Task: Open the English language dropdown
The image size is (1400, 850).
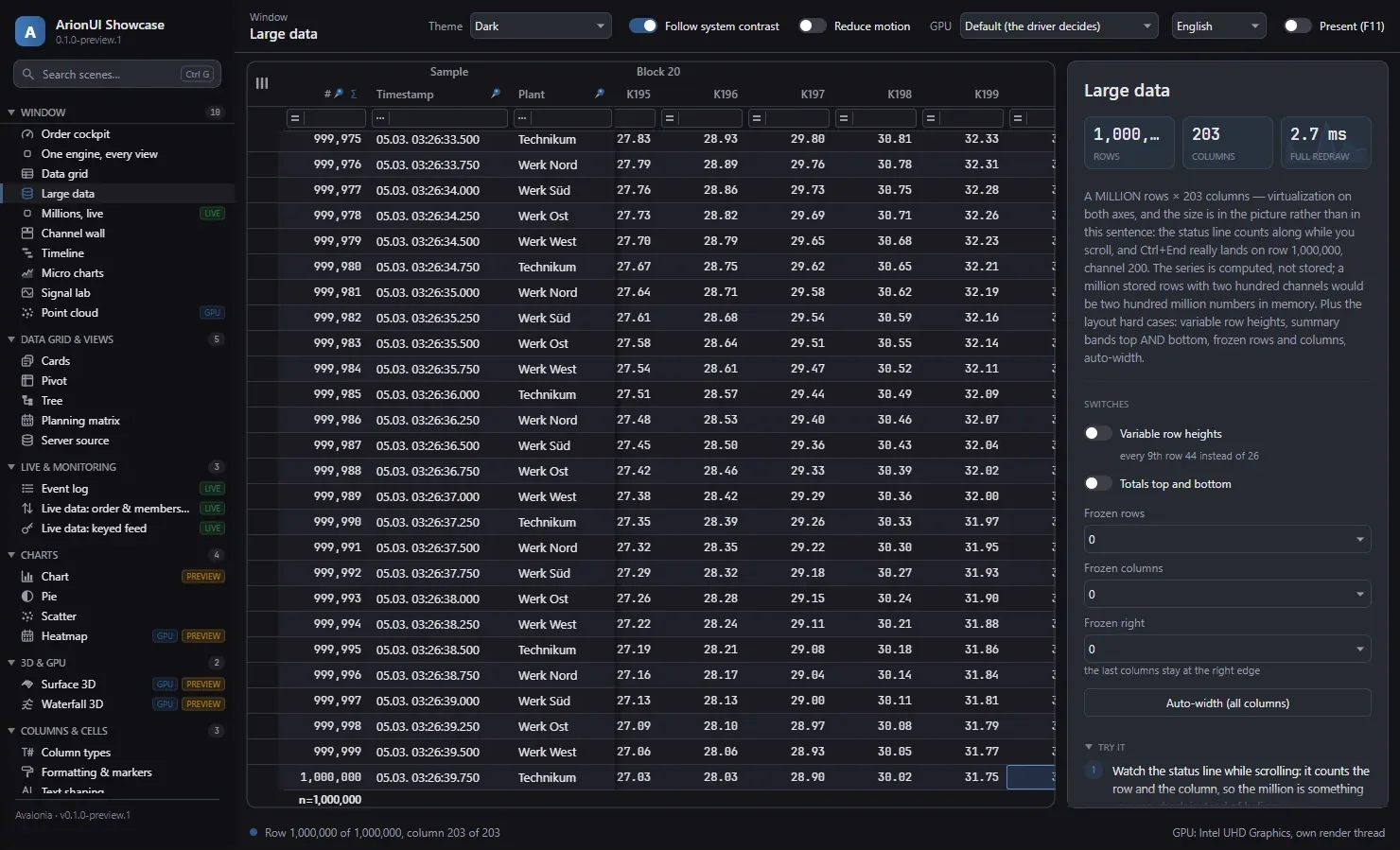Action: [x=1219, y=26]
